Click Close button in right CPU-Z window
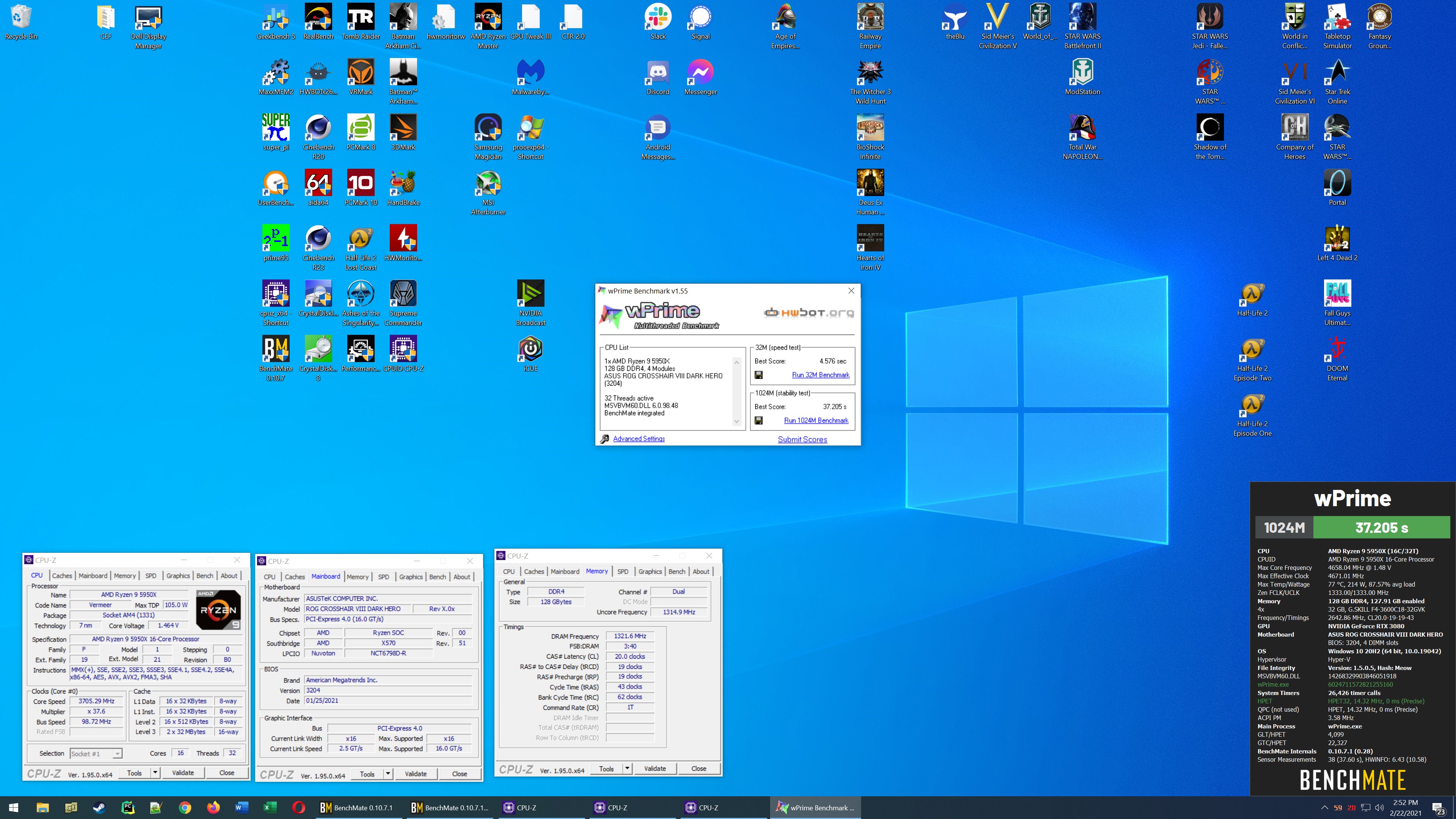 click(x=698, y=769)
